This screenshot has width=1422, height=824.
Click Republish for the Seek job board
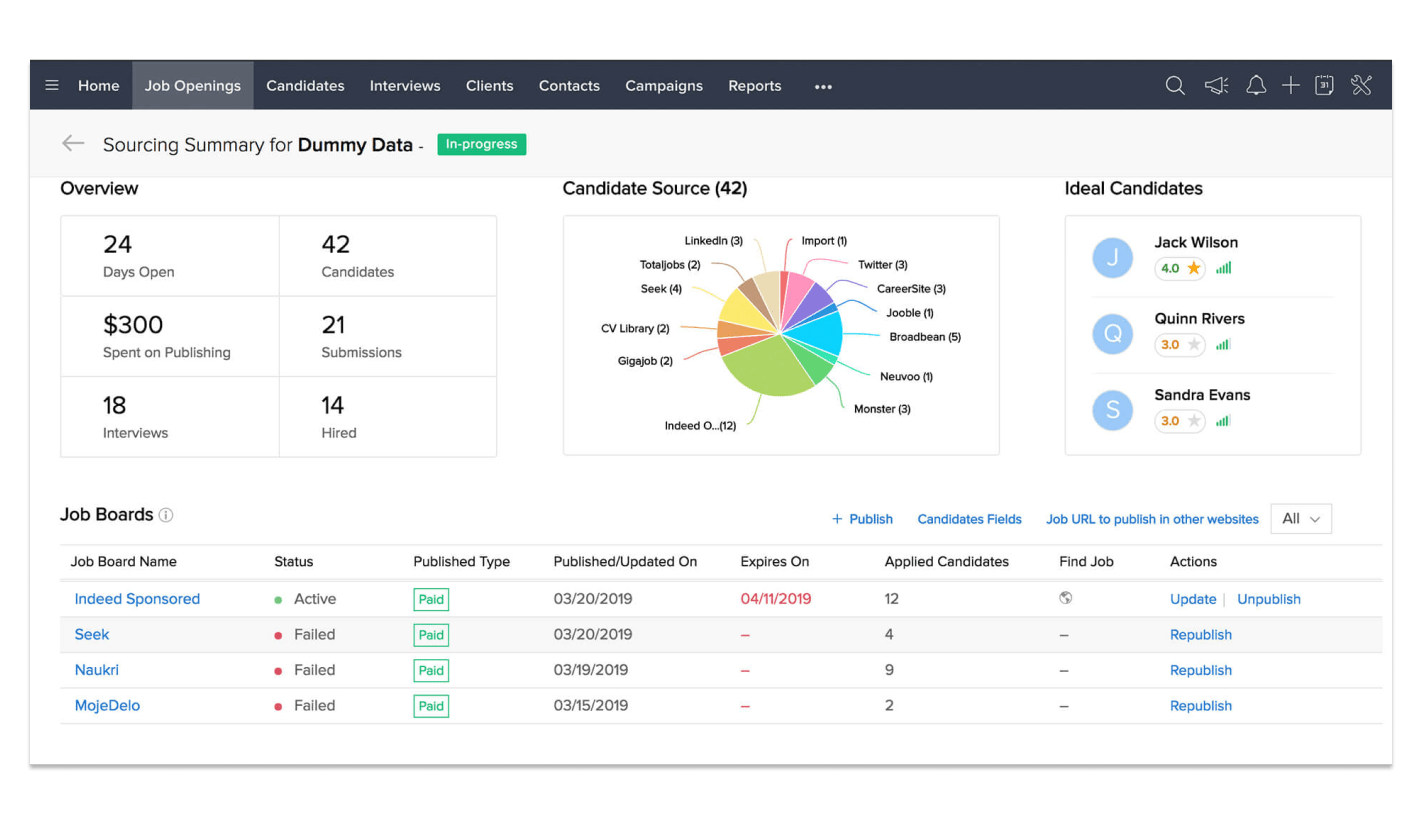[x=1200, y=635]
